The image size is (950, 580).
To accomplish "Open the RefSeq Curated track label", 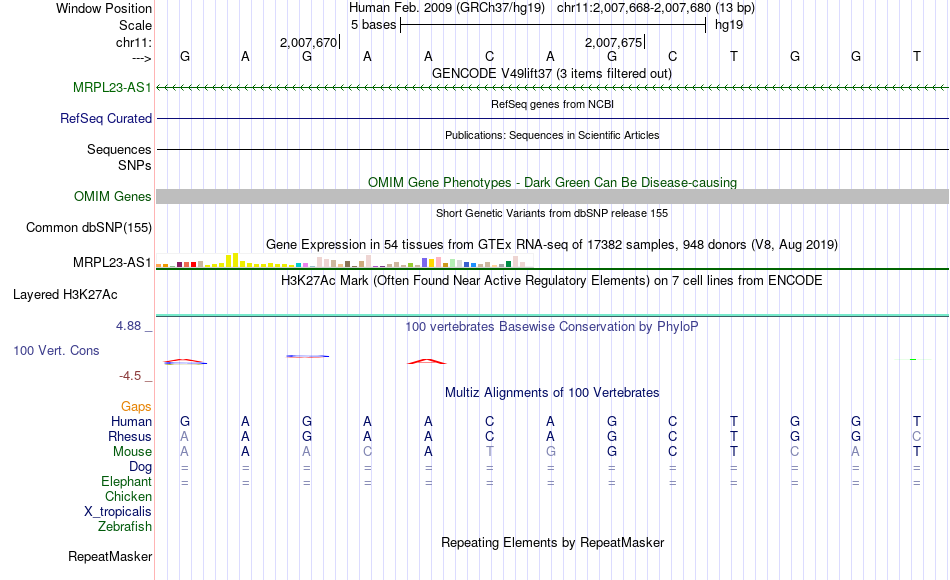I will tap(105, 118).
